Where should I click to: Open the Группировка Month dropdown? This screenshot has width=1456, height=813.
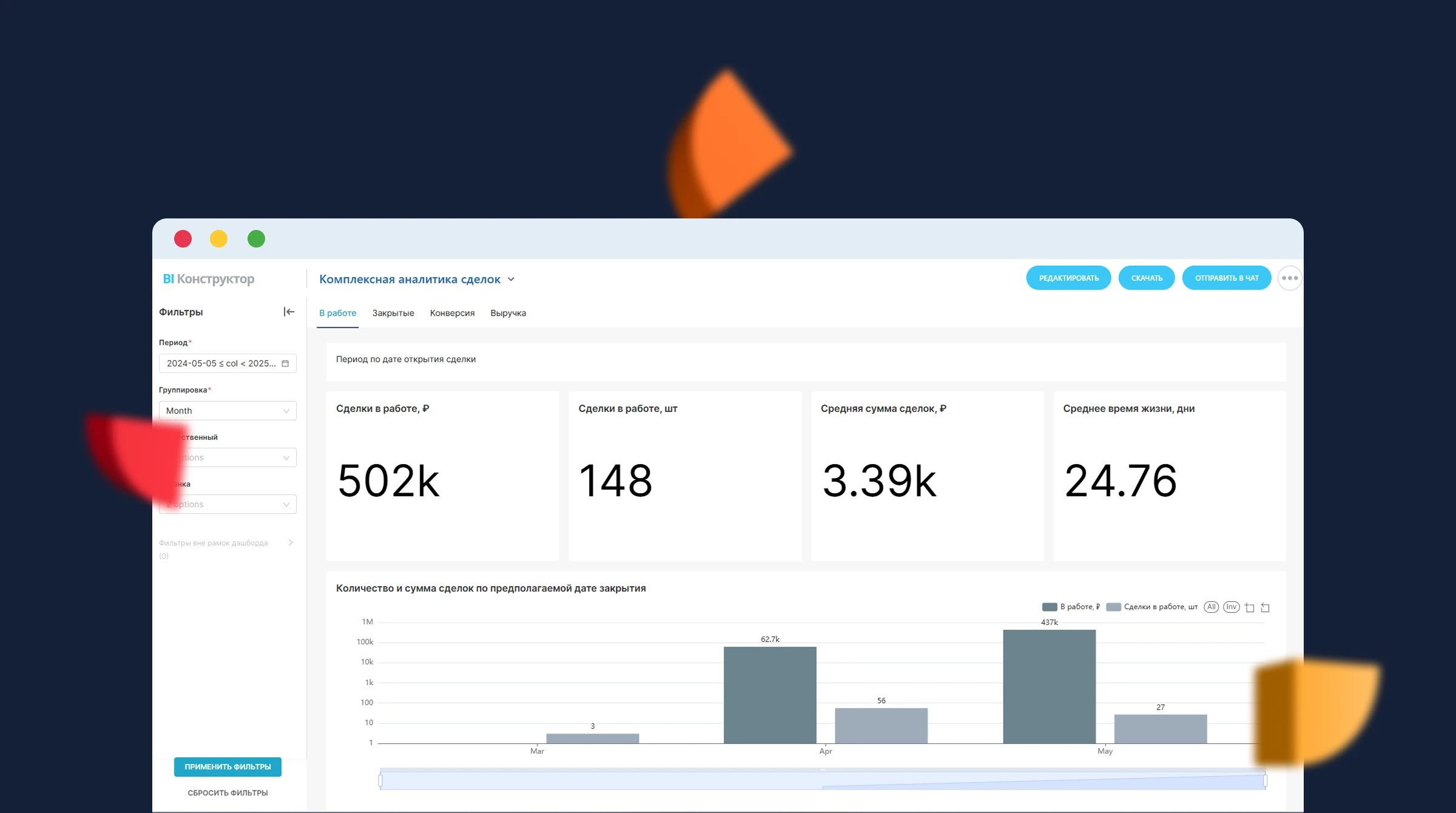tap(227, 411)
